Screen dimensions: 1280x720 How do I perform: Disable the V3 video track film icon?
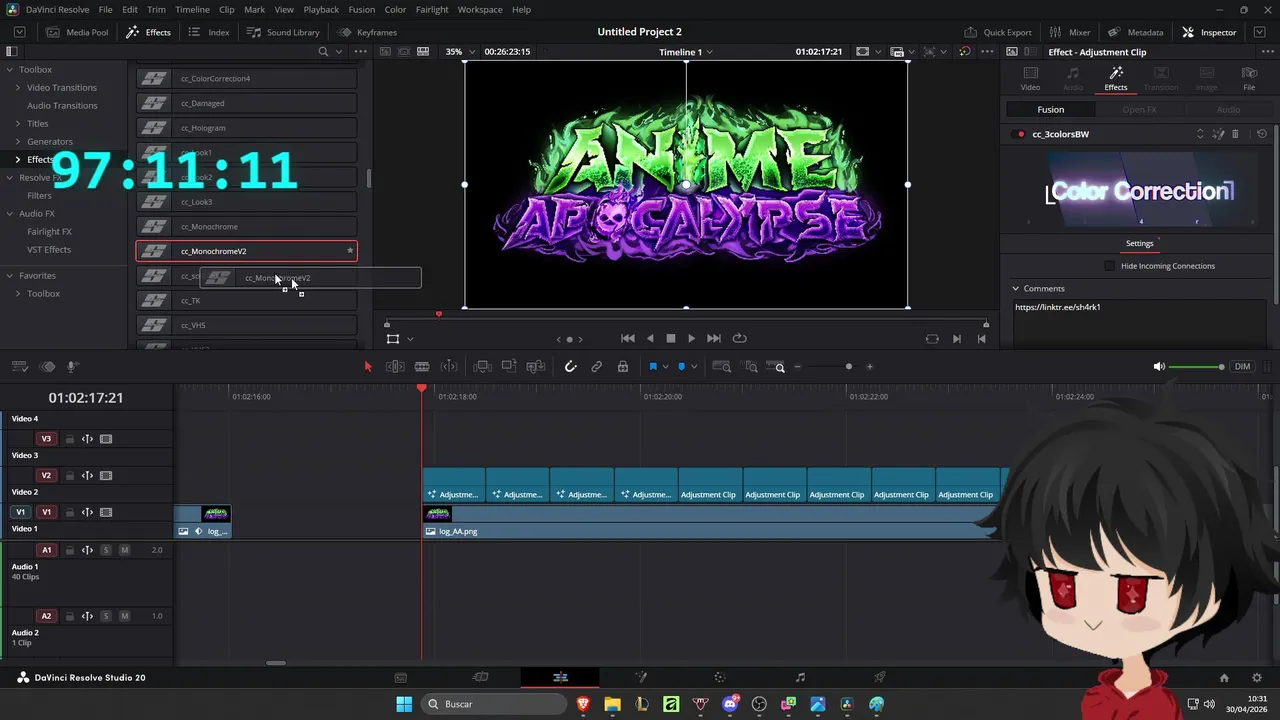point(106,439)
